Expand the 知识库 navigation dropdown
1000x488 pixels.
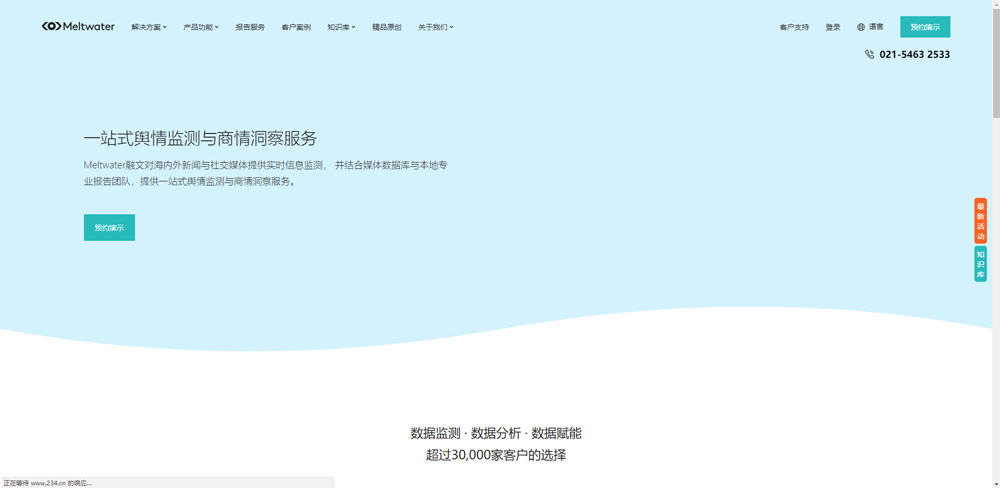341,27
